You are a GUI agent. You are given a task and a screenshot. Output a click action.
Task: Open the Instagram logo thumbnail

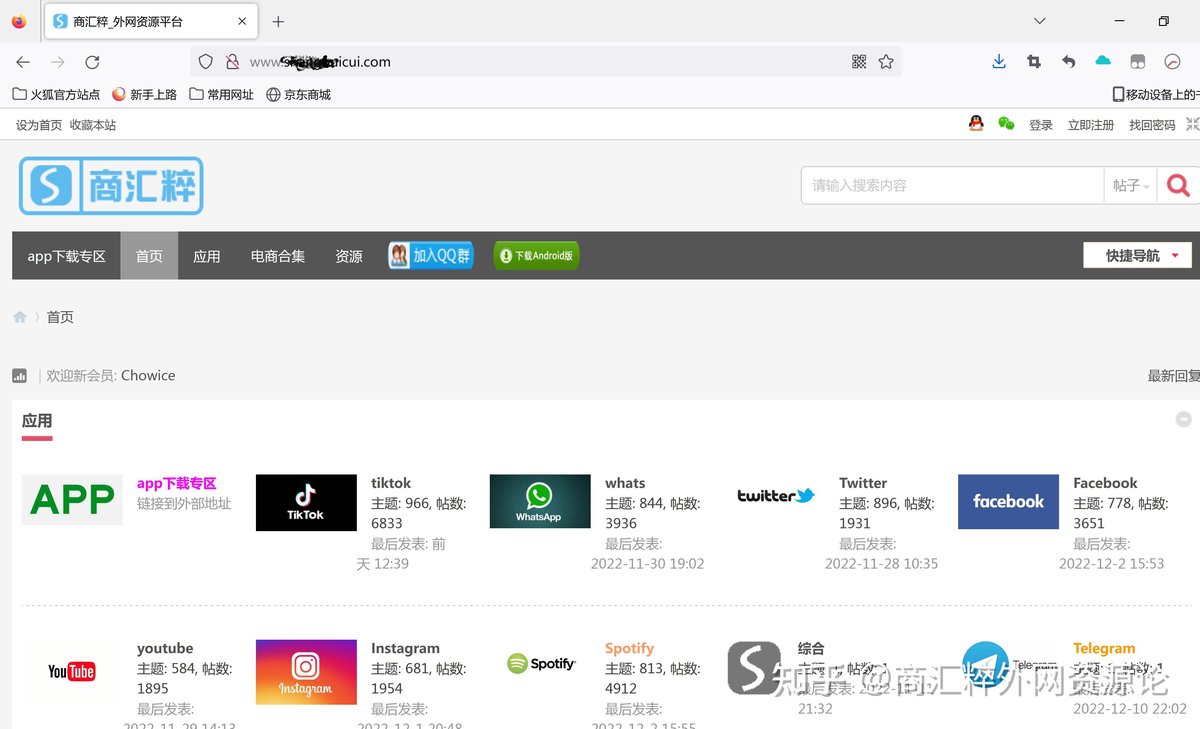tap(306, 672)
